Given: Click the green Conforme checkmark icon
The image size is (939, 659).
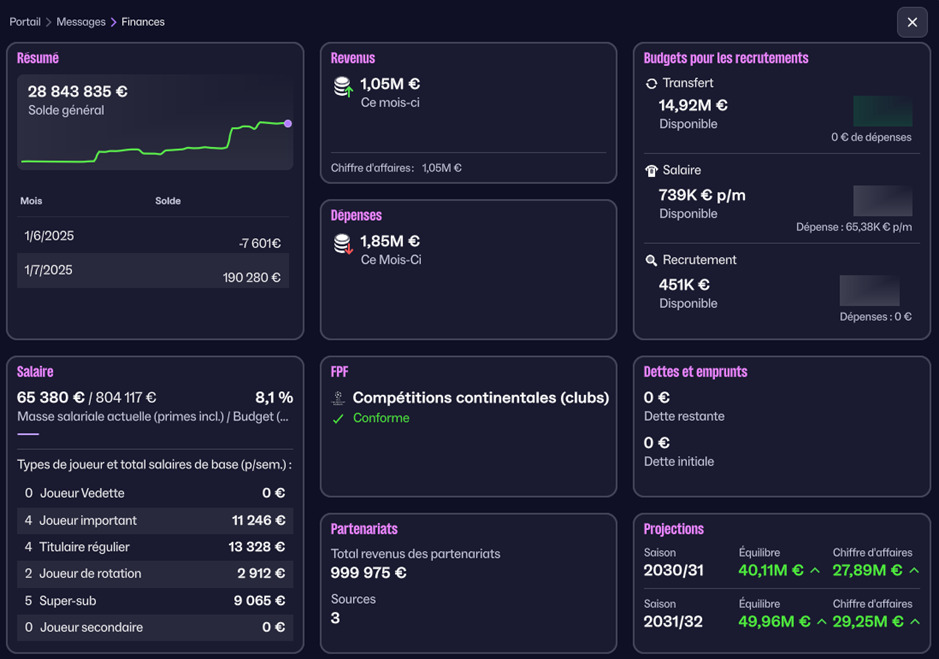Looking at the screenshot, I should click(338, 419).
